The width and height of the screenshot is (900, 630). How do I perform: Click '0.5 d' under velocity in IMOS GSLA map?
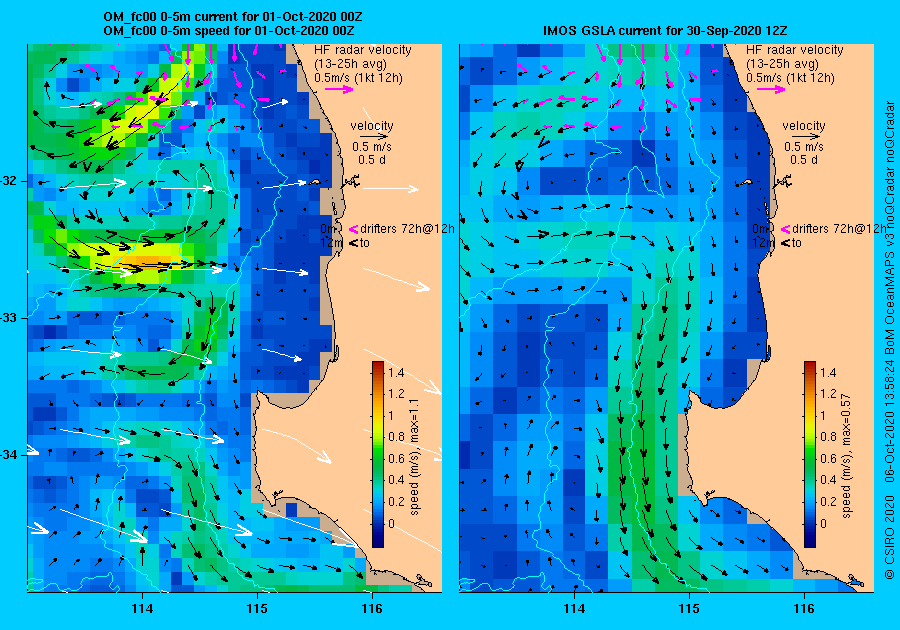[804, 160]
